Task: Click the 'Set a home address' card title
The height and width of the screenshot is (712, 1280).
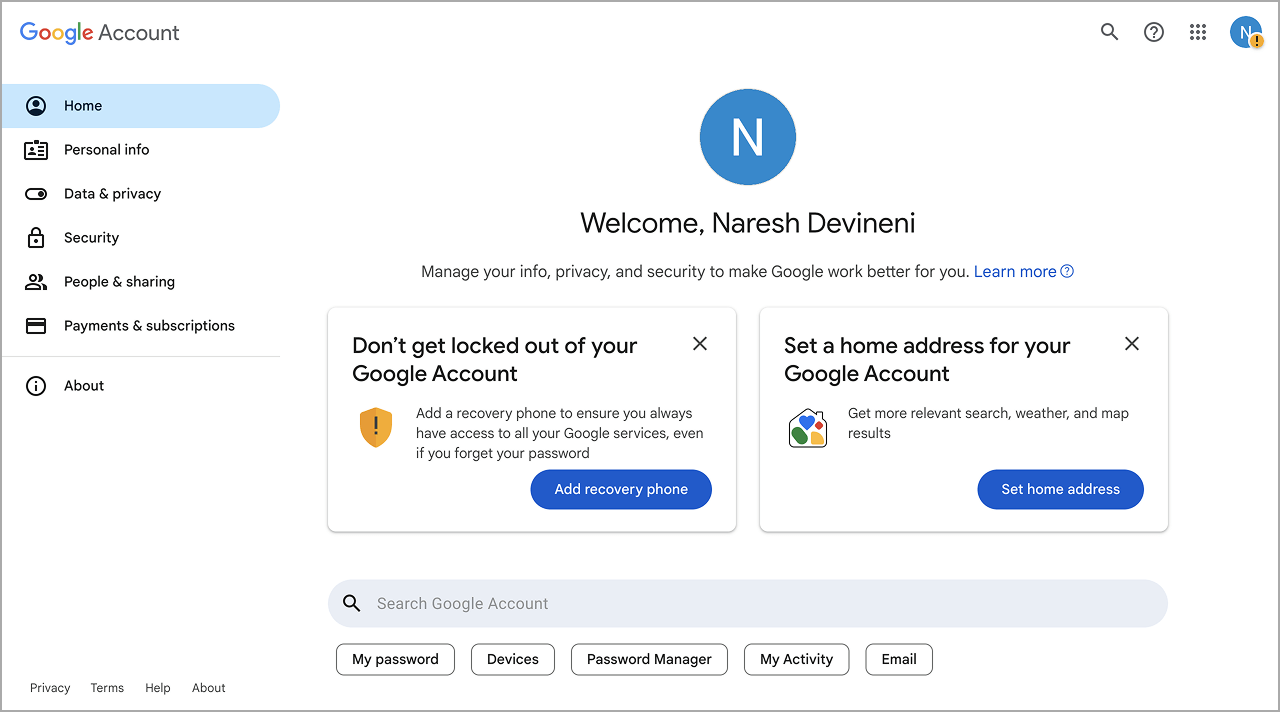Action: click(927, 360)
